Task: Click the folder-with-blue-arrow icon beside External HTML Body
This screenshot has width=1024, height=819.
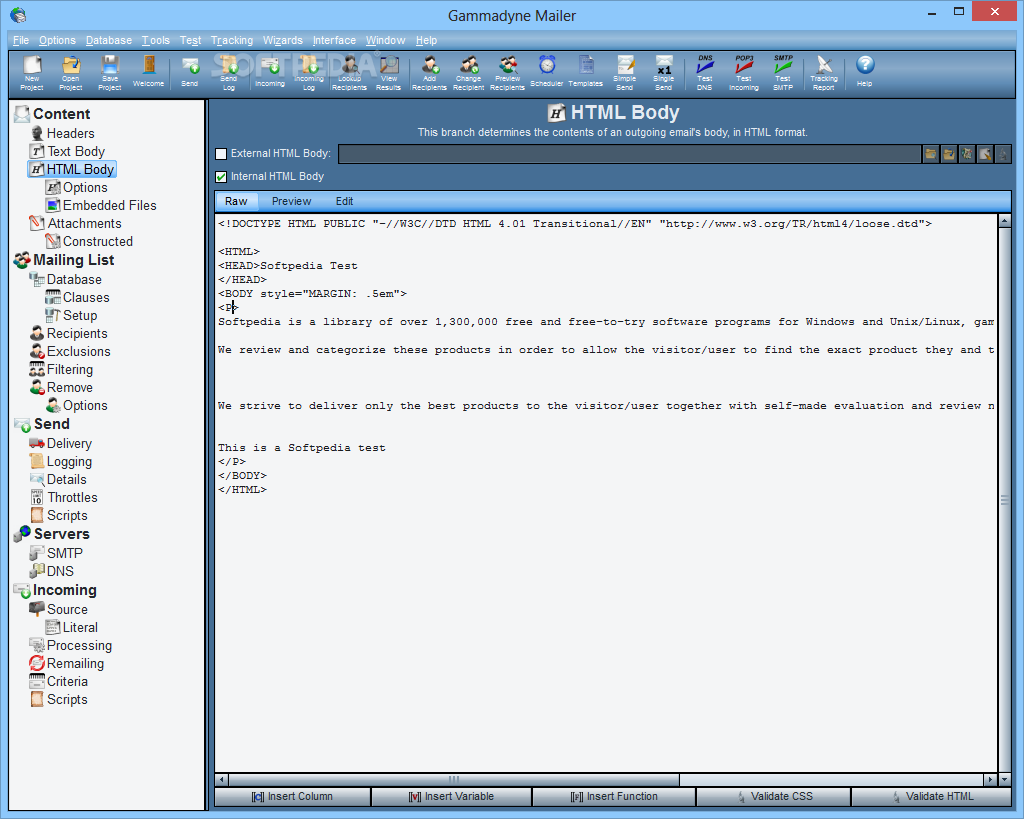Action: (948, 154)
